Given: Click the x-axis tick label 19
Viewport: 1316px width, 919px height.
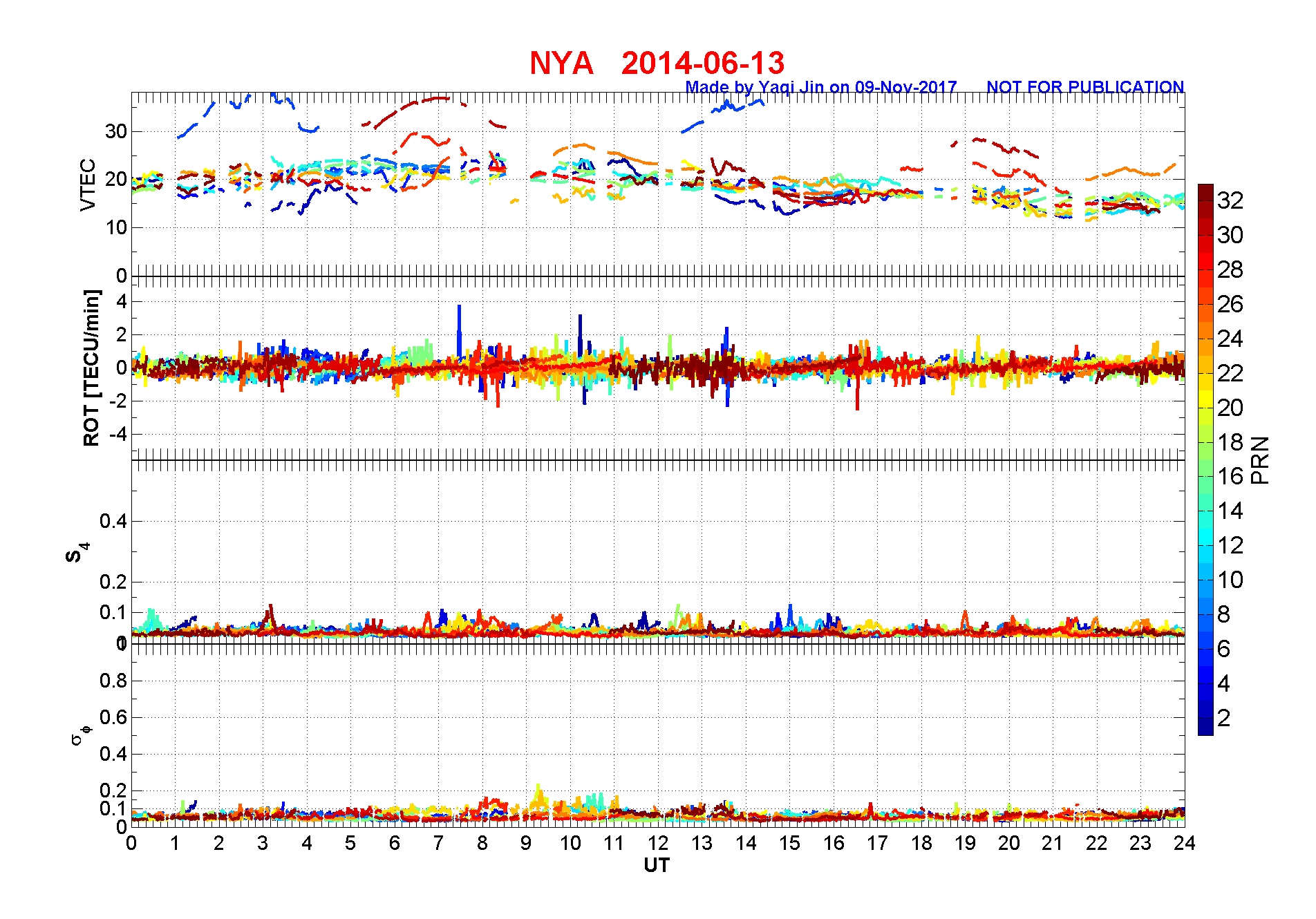Looking at the screenshot, I should 965,843.
